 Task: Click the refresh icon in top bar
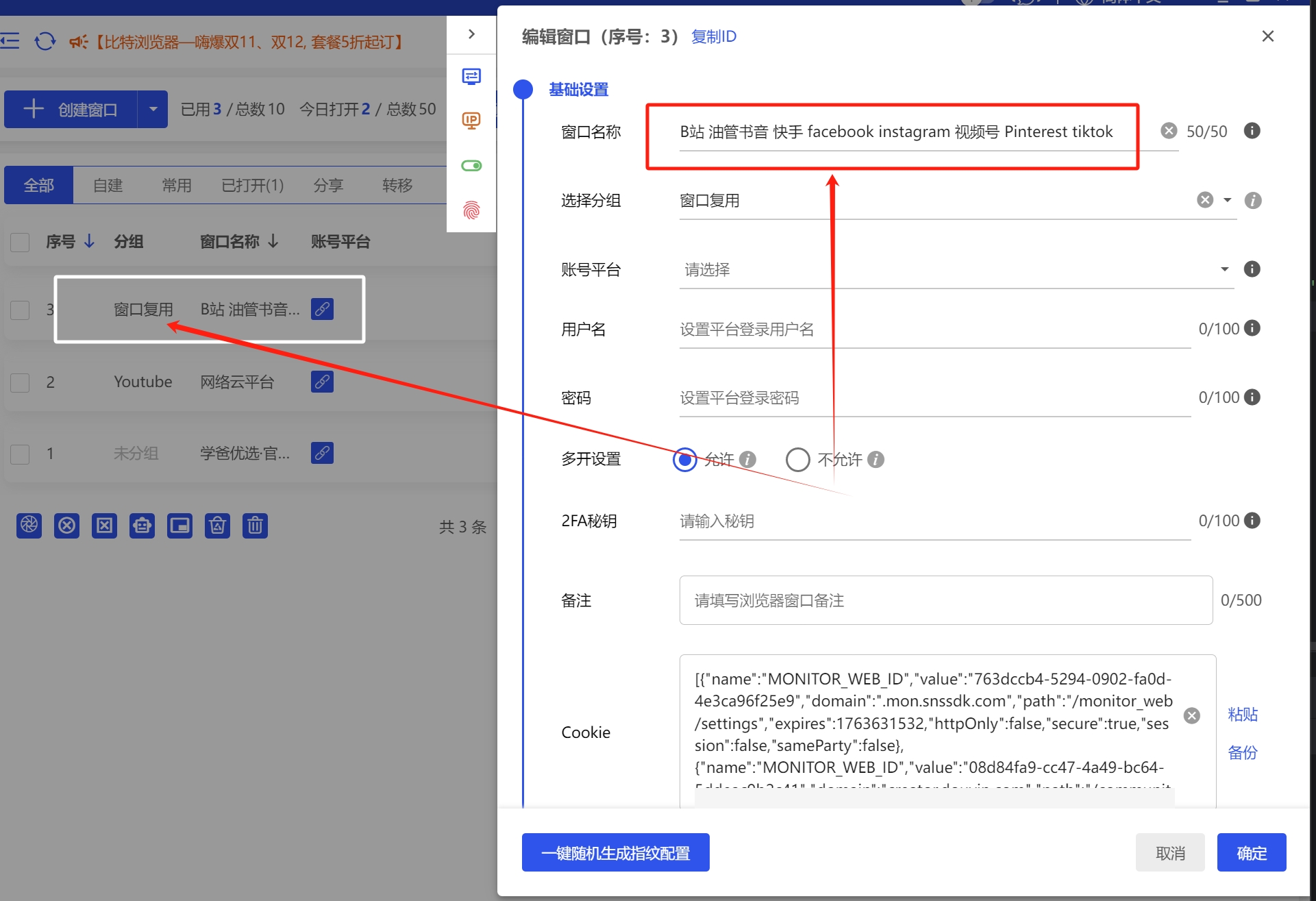45,41
